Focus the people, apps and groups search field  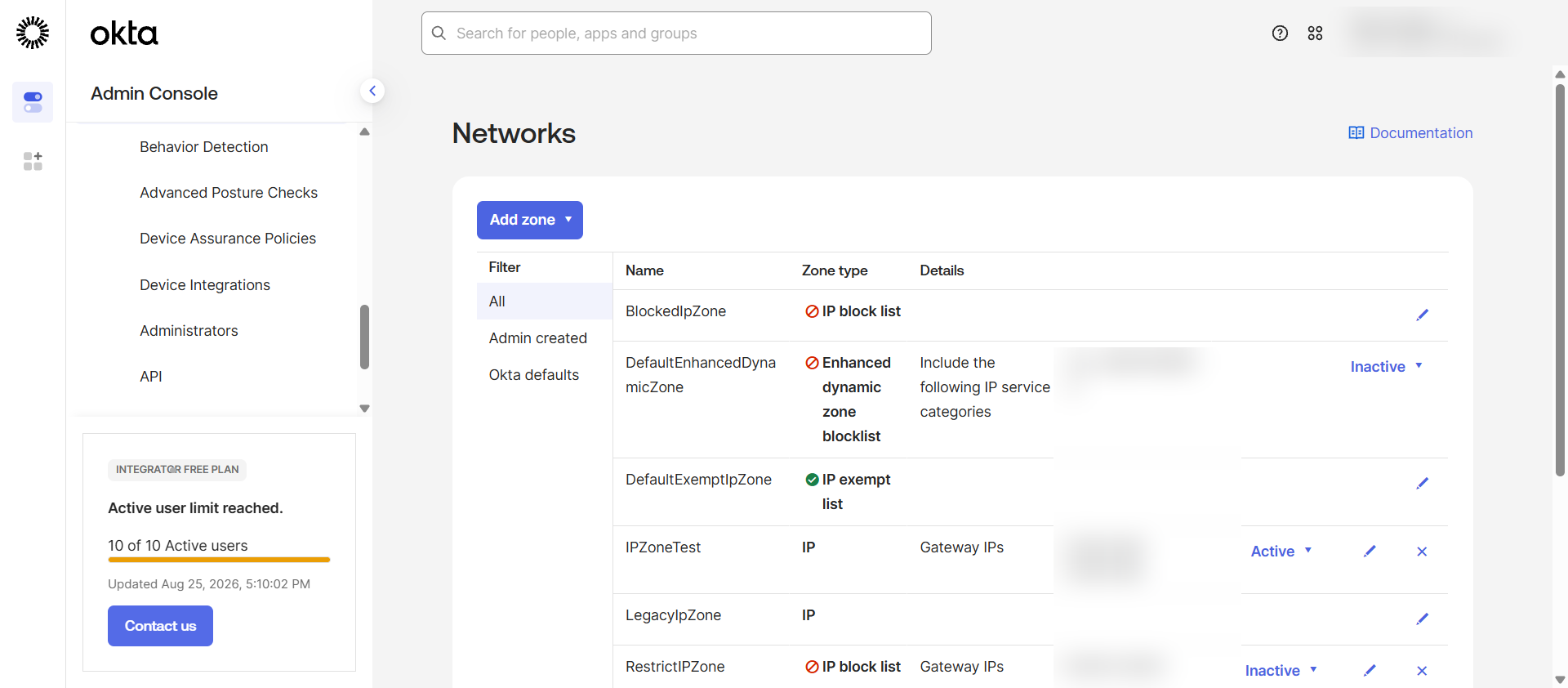[676, 34]
